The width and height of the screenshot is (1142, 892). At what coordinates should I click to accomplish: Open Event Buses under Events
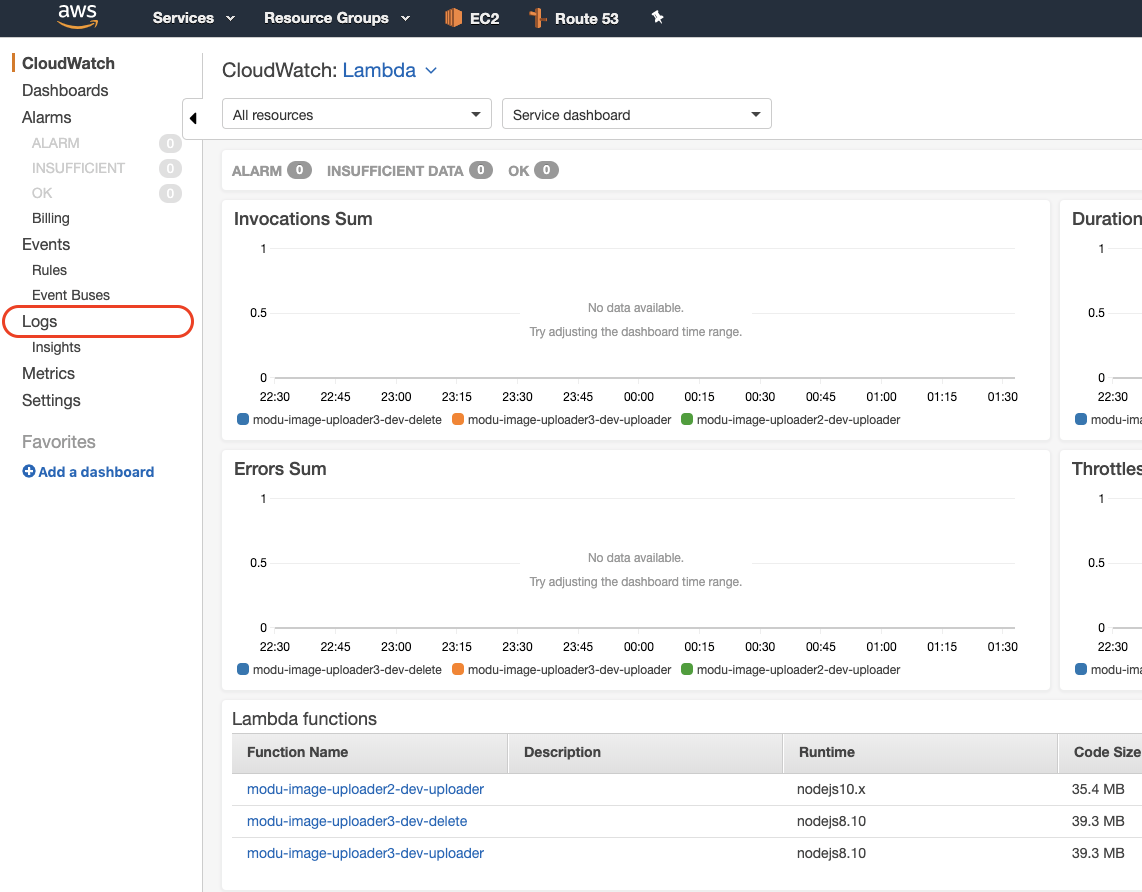click(x=71, y=295)
